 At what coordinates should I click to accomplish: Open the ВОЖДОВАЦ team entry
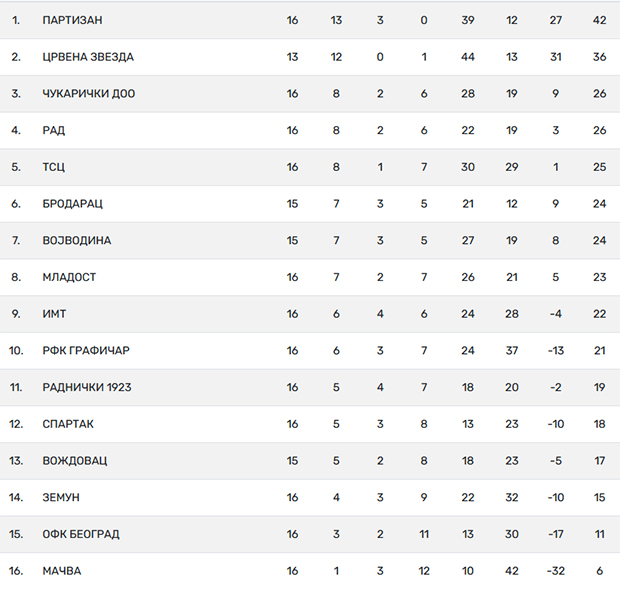[x=75, y=461]
